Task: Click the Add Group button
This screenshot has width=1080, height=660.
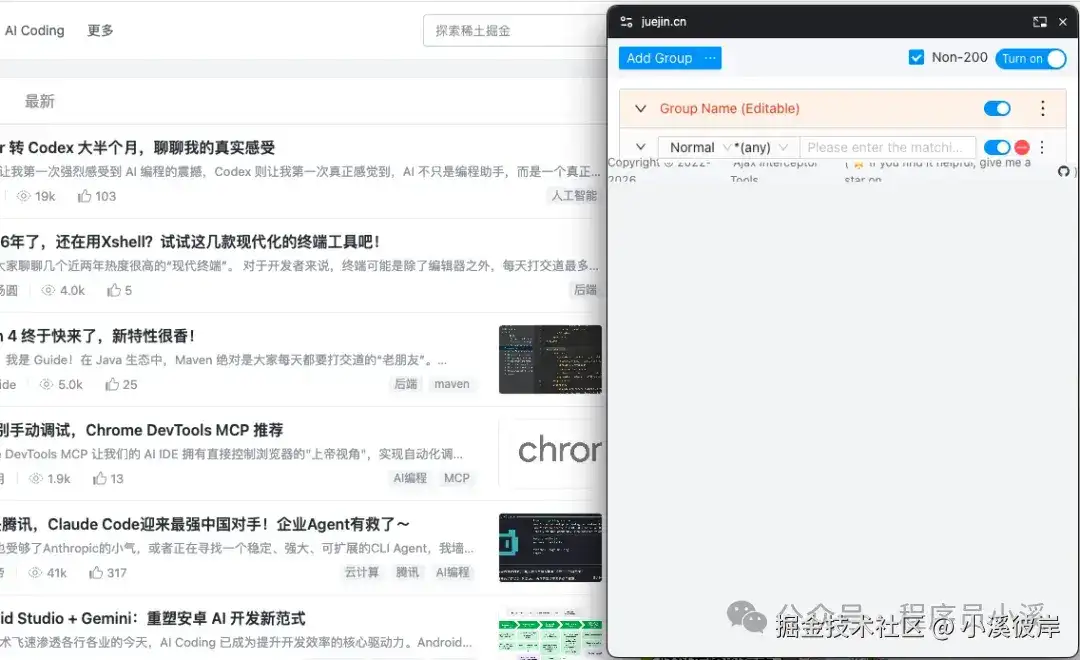Action: tap(659, 59)
